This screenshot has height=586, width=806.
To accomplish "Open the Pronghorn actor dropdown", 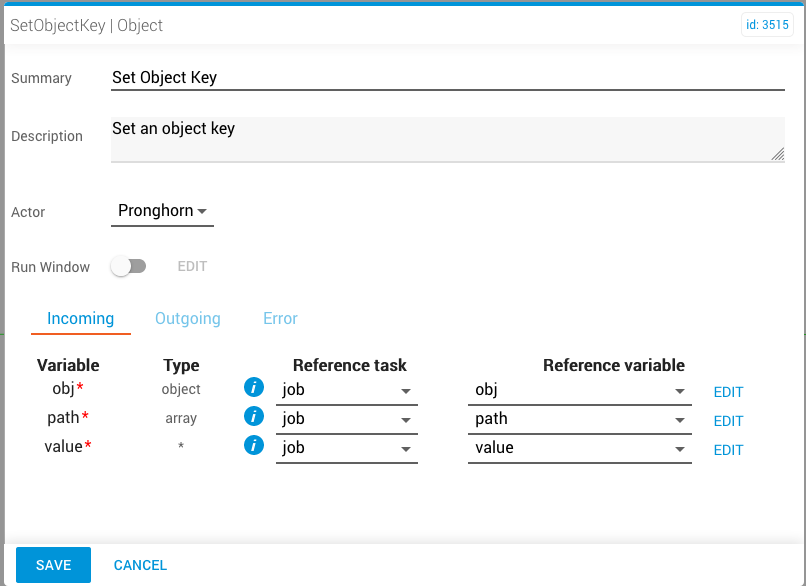I will (162, 211).
